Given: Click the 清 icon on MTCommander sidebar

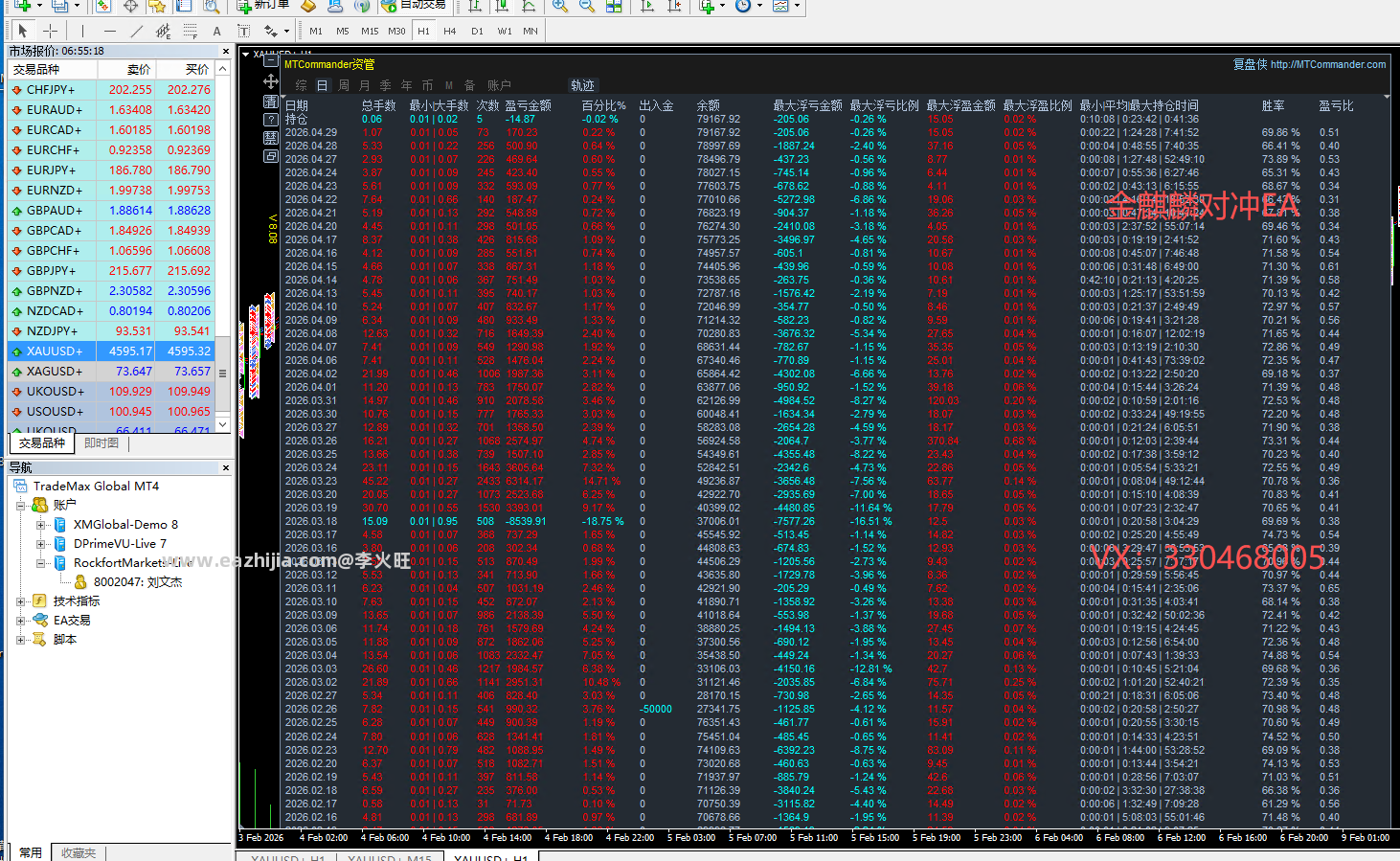Looking at the screenshot, I should (x=271, y=101).
